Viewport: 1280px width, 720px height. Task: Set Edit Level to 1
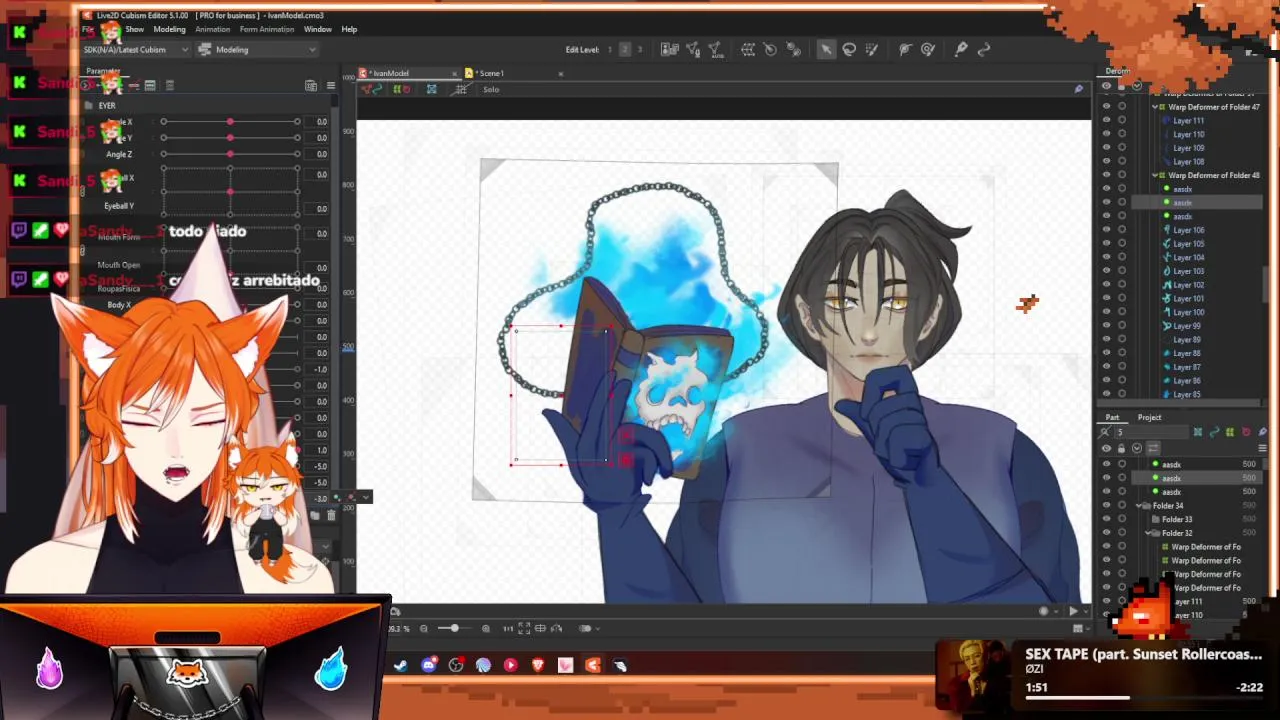click(x=610, y=49)
